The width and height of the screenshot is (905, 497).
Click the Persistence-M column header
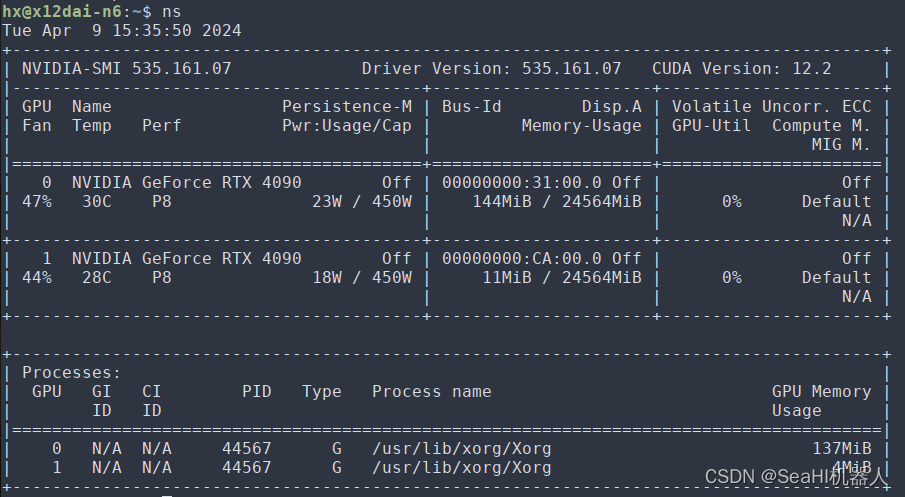point(347,107)
